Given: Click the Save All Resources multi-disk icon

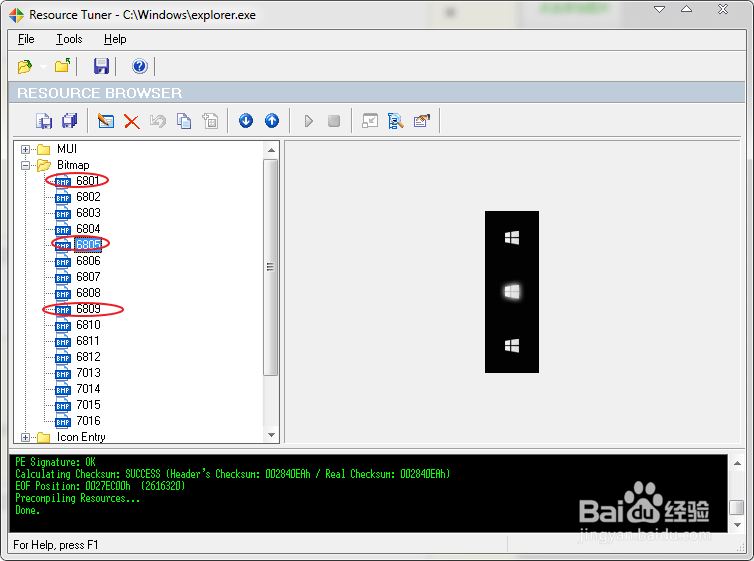Looking at the screenshot, I should 70,121.
